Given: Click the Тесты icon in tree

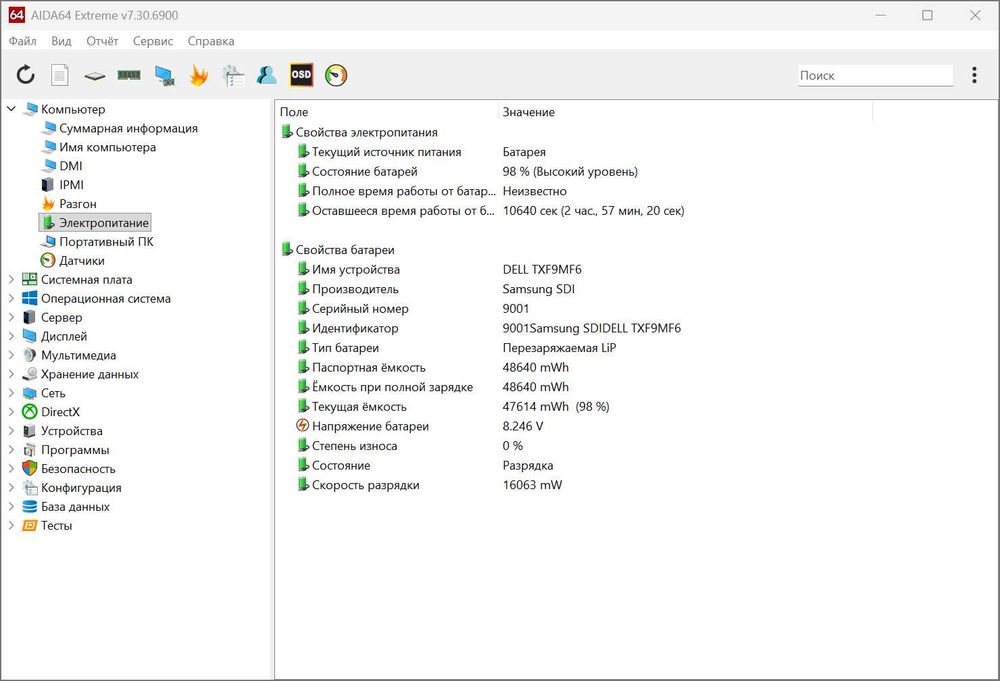Looking at the screenshot, I should point(30,525).
